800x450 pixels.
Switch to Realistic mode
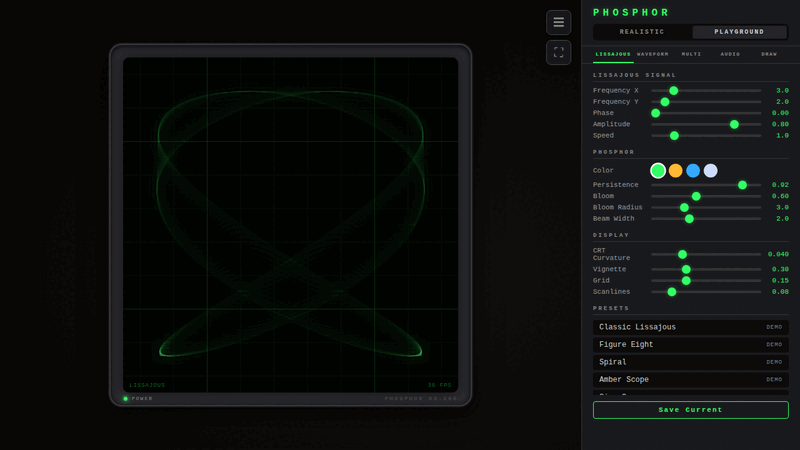click(641, 32)
